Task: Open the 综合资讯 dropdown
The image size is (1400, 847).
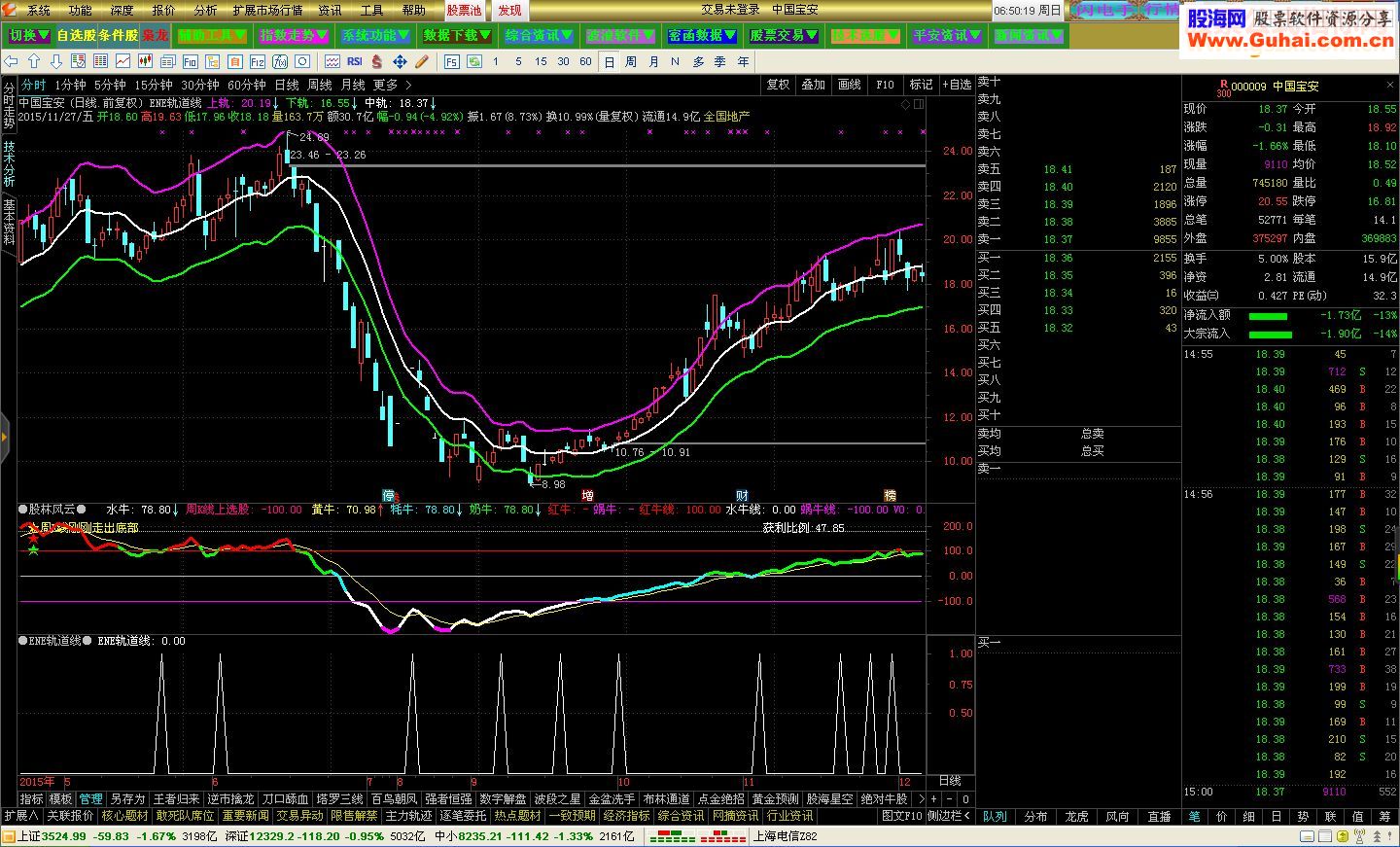Action: point(539,36)
